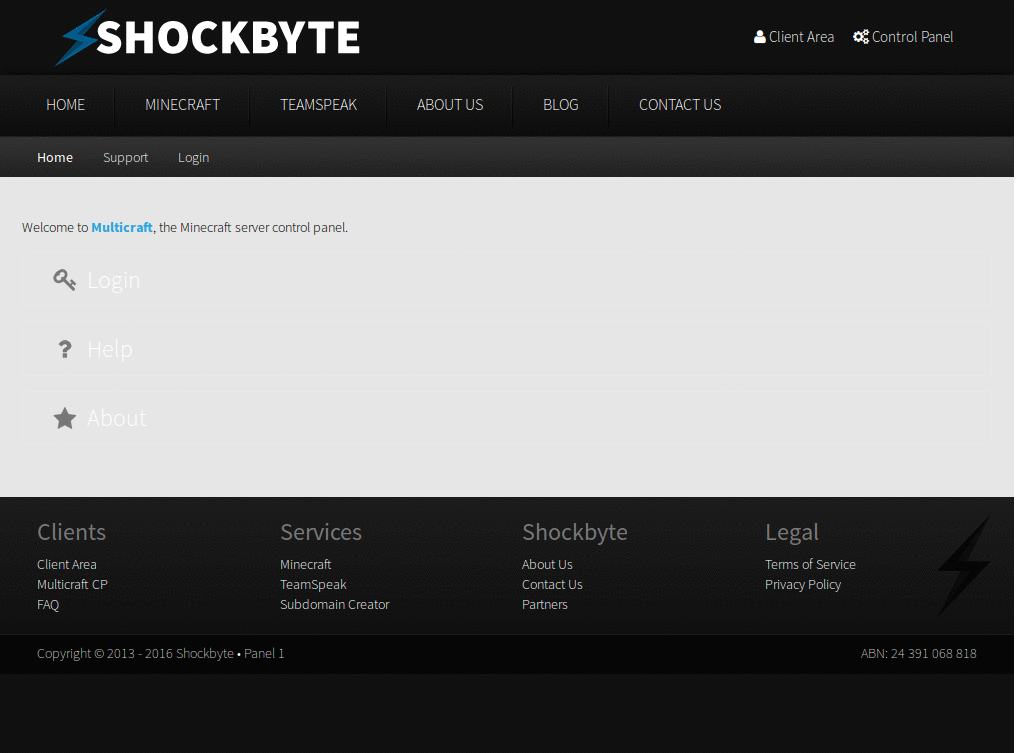Open the TEAMSPEAK navigation item
This screenshot has height=753, width=1024.
tap(319, 104)
